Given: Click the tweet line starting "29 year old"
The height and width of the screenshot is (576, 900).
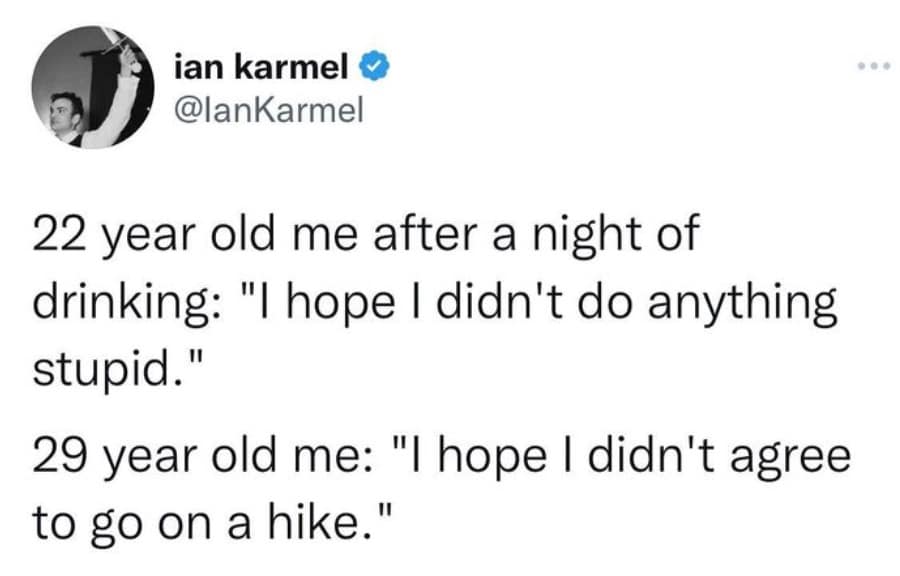Looking at the screenshot, I should (x=441, y=457).
